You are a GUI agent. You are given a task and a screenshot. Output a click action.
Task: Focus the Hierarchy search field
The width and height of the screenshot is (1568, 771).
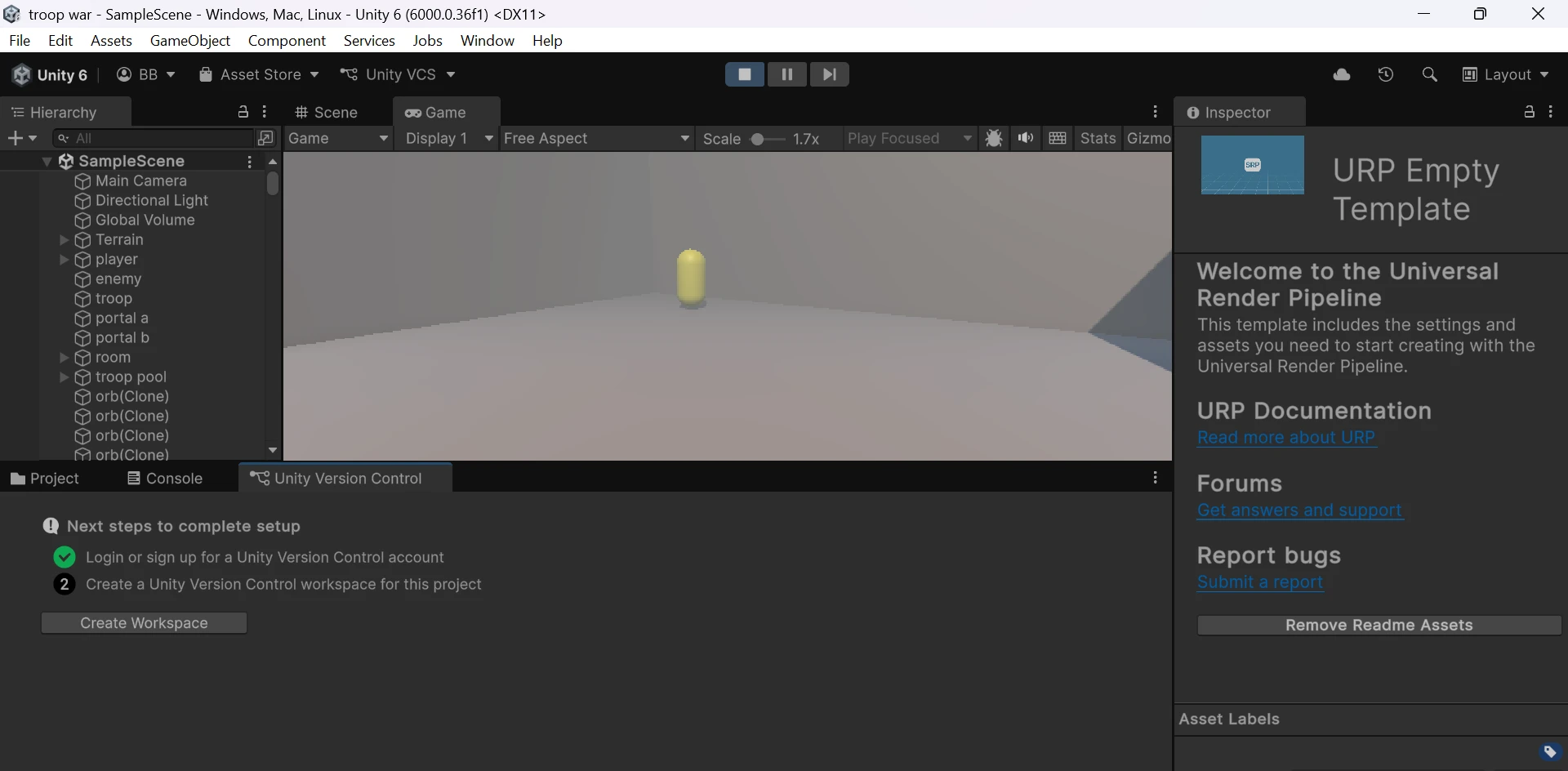tap(153, 138)
